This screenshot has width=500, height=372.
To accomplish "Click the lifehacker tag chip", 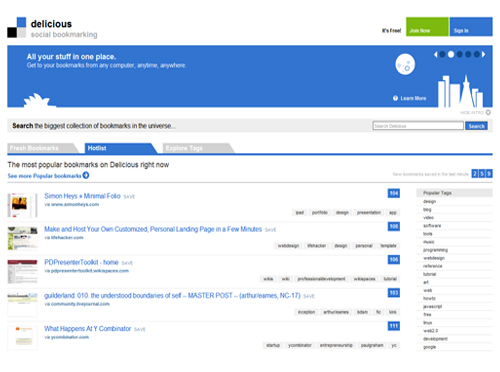I will [316, 246].
